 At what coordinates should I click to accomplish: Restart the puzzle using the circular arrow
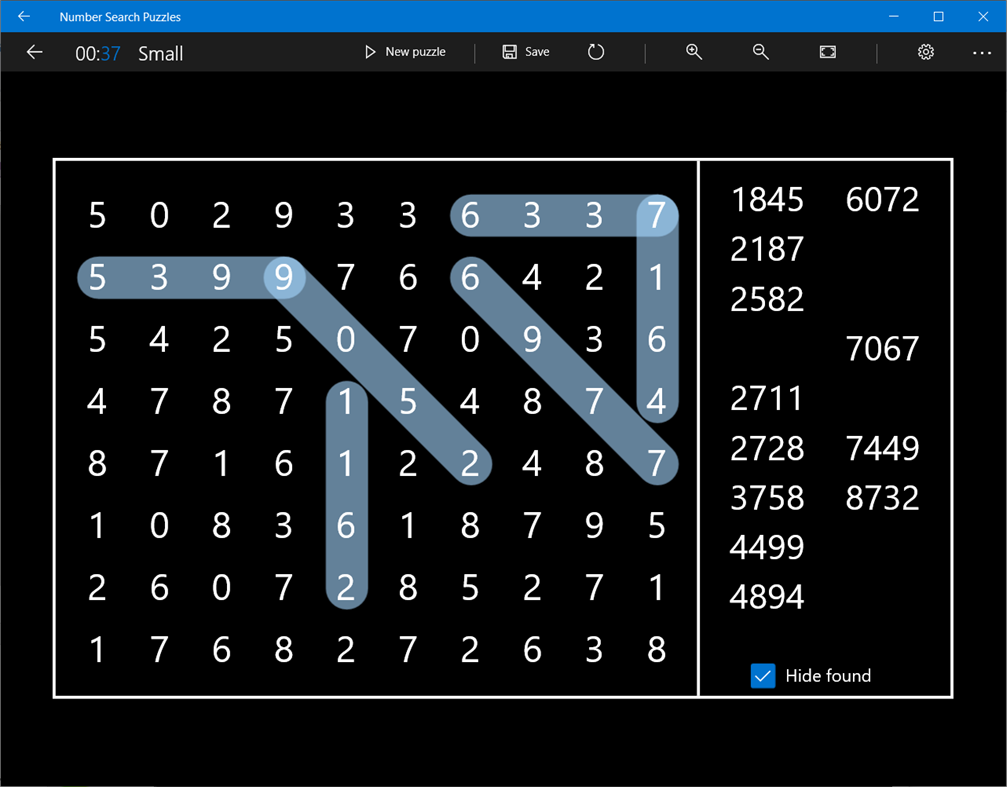coord(596,52)
